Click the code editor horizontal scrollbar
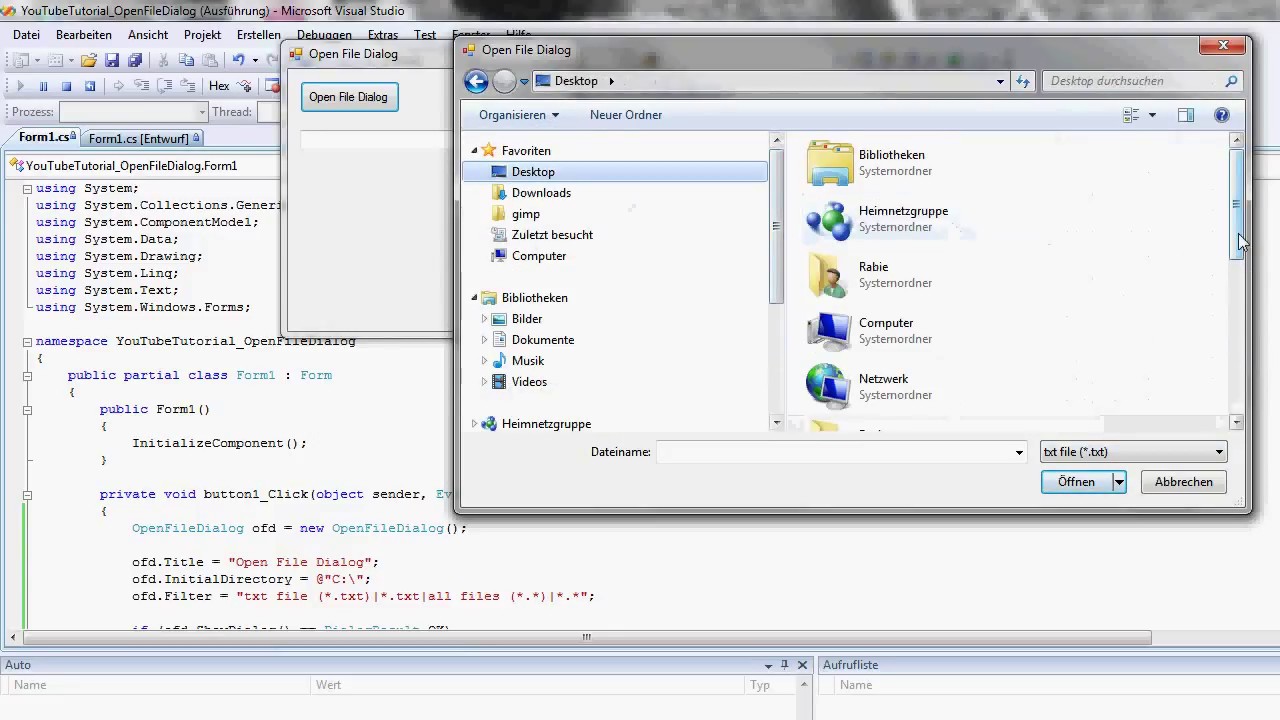The width and height of the screenshot is (1280, 720). pyautogui.click(x=586, y=637)
